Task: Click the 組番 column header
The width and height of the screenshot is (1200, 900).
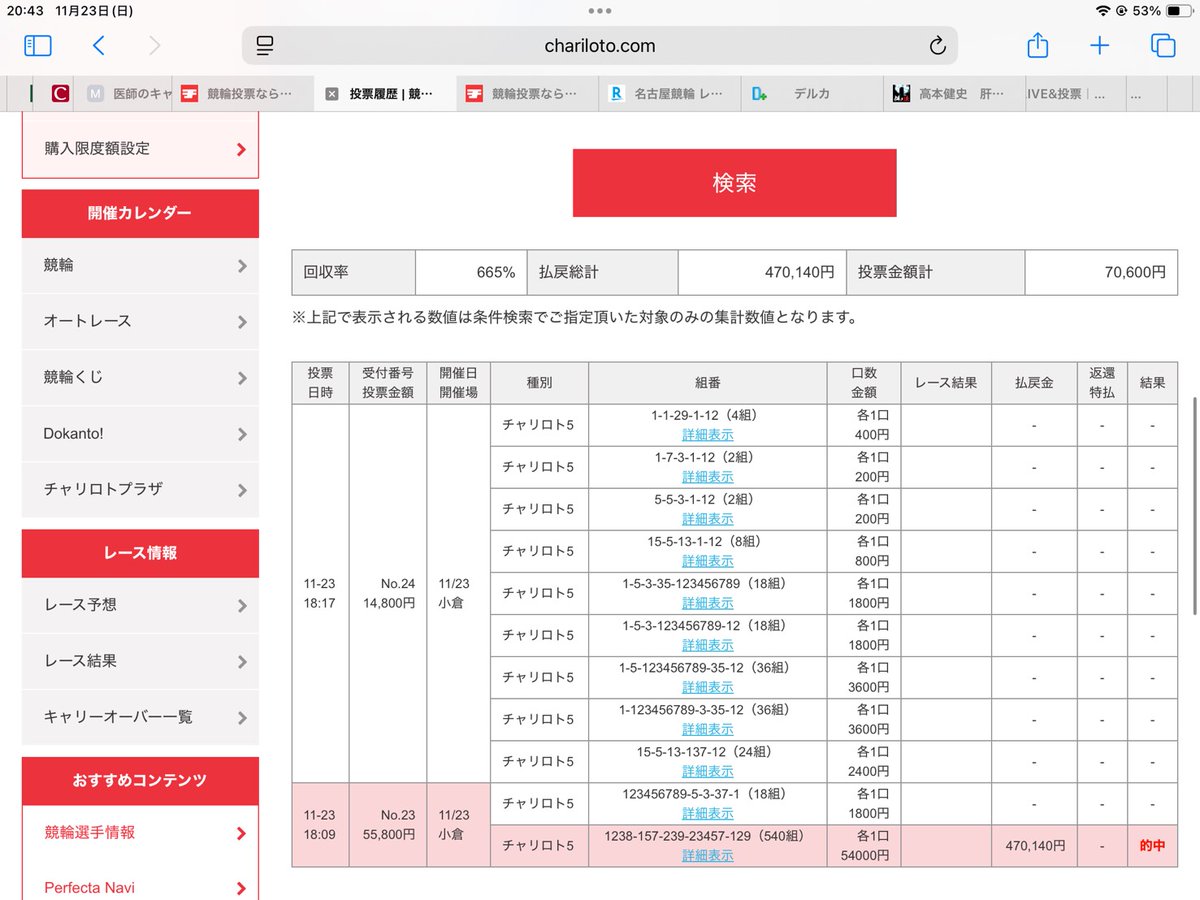Action: tap(708, 383)
